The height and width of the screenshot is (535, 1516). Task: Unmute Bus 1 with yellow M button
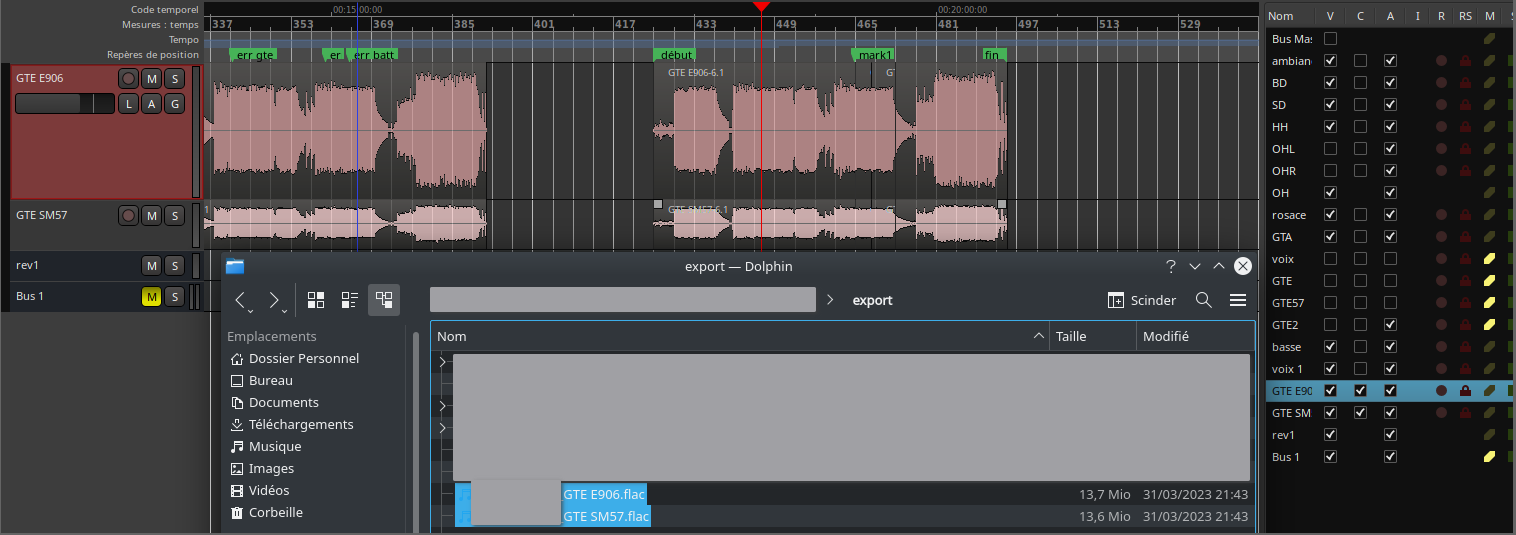tap(152, 297)
